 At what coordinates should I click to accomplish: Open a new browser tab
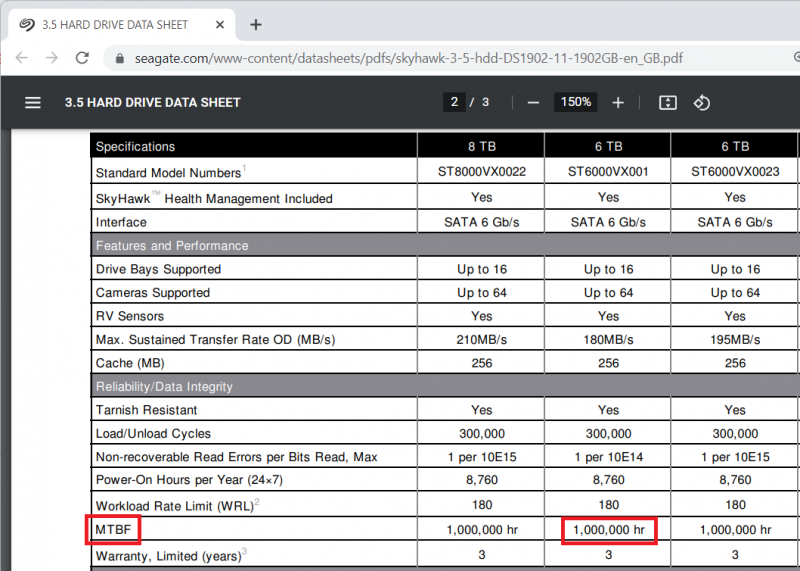[256, 24]
